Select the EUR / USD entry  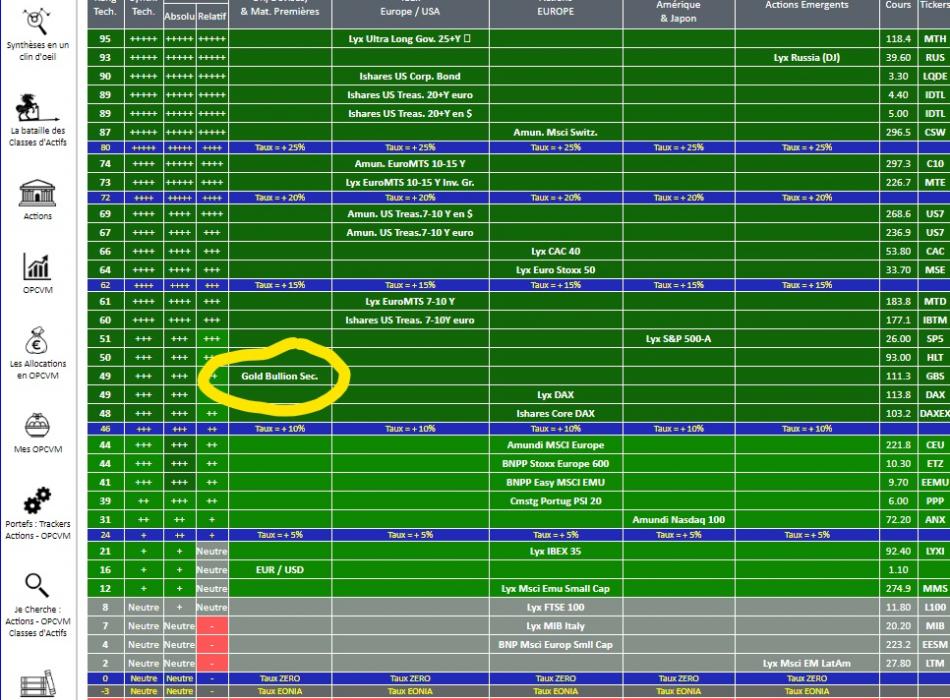(280, 571)
